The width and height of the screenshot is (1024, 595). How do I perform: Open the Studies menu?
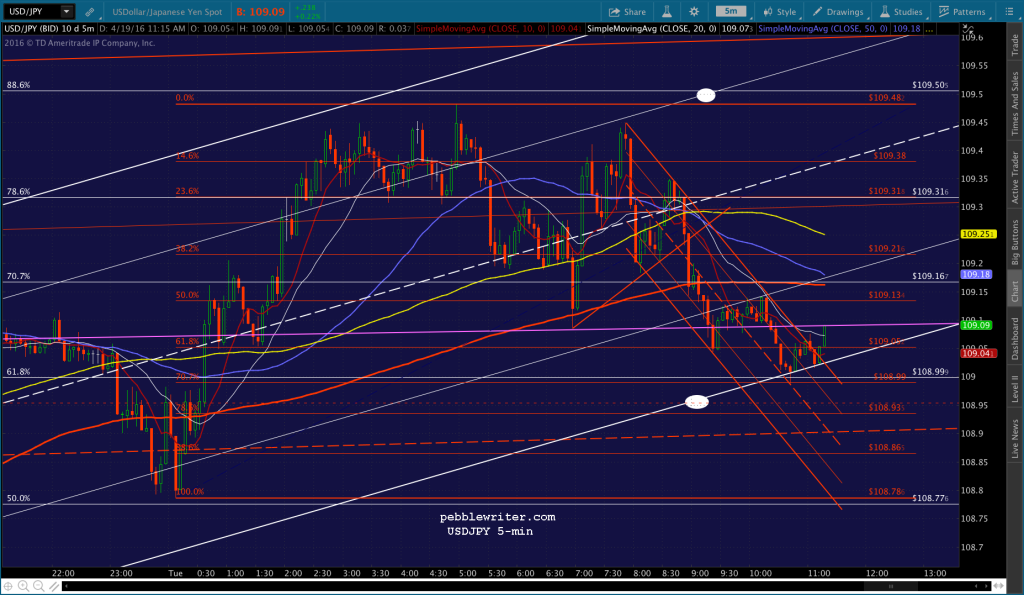coord(901,12)
